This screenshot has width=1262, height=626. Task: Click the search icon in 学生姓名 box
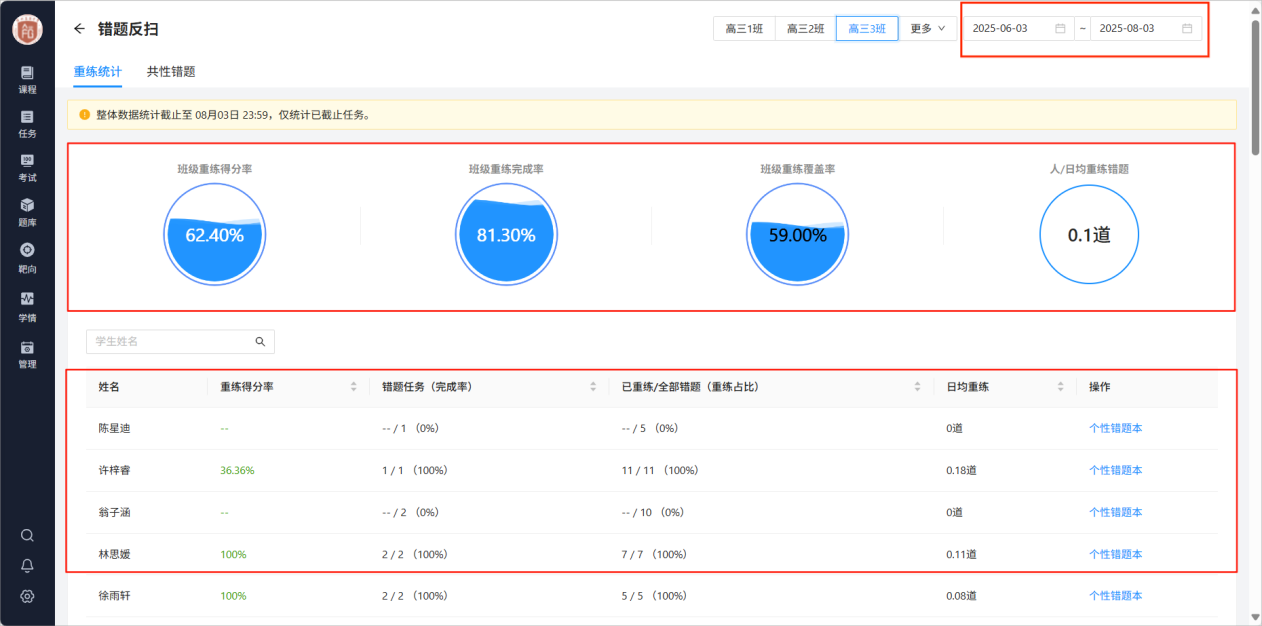[260, 341]
